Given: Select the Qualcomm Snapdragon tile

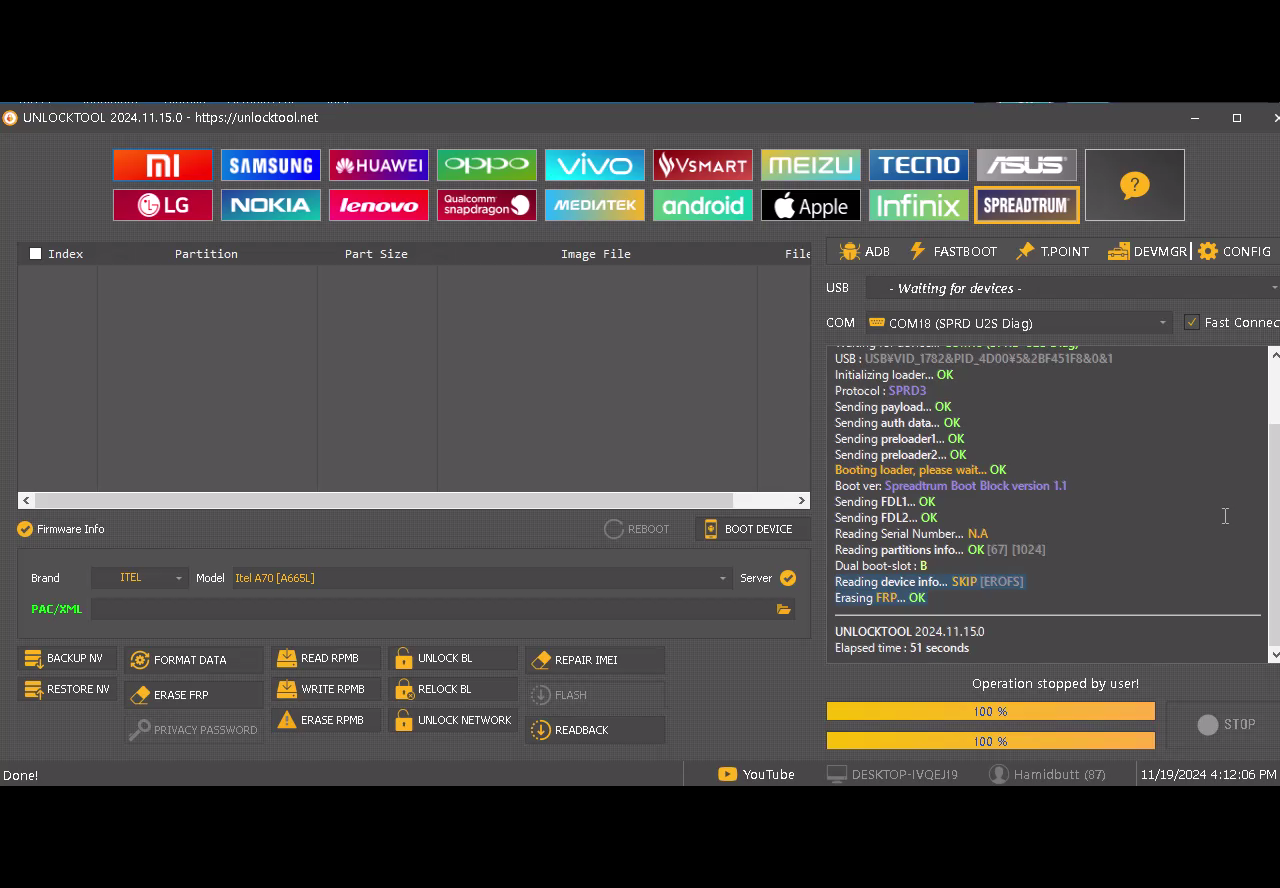Looking at the screenshot, I should 486,205.
